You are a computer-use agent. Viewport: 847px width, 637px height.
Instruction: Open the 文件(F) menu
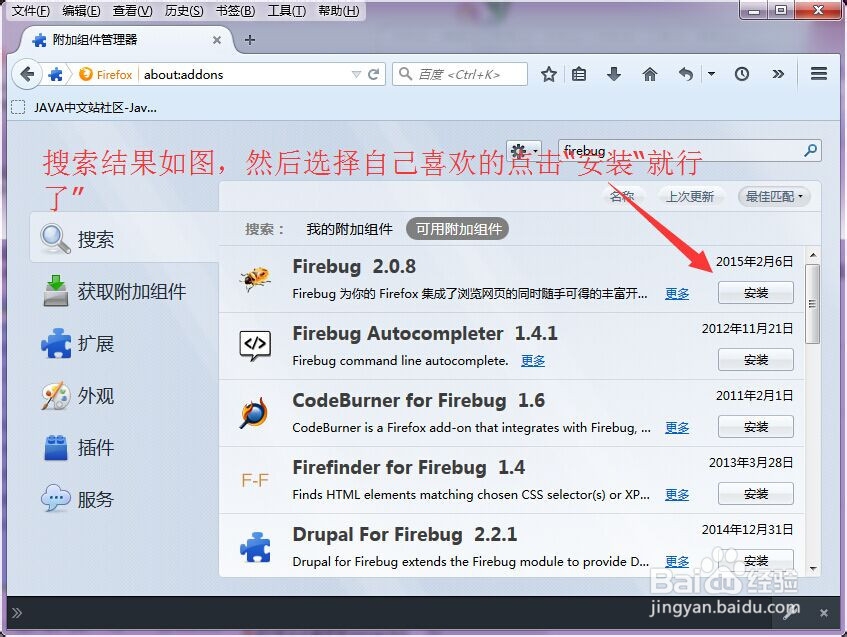(30, 11)
